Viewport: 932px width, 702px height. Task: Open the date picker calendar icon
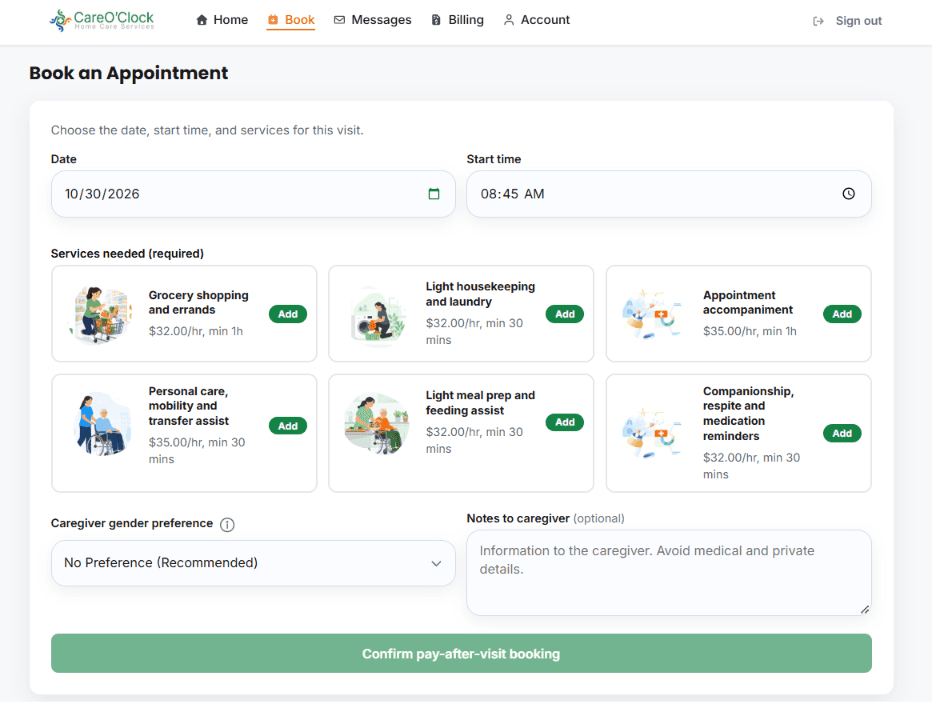434,194
